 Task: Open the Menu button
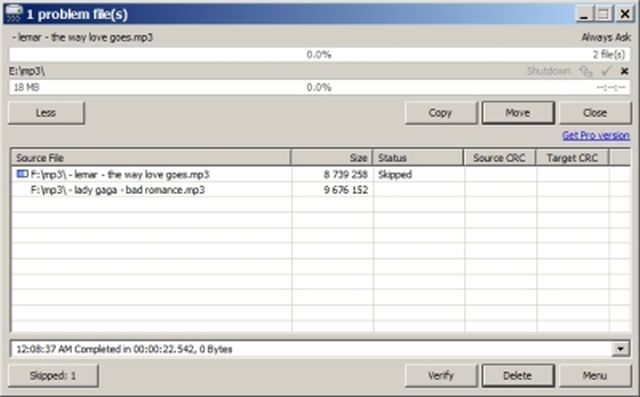595,375
